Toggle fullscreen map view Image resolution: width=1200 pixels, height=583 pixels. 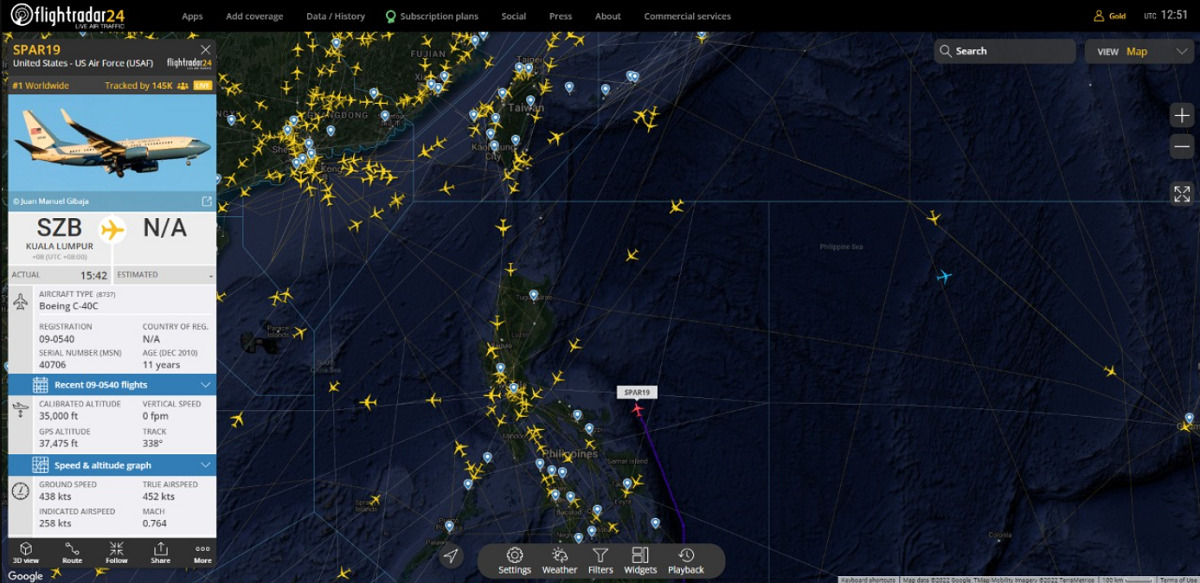[1182, 194]
